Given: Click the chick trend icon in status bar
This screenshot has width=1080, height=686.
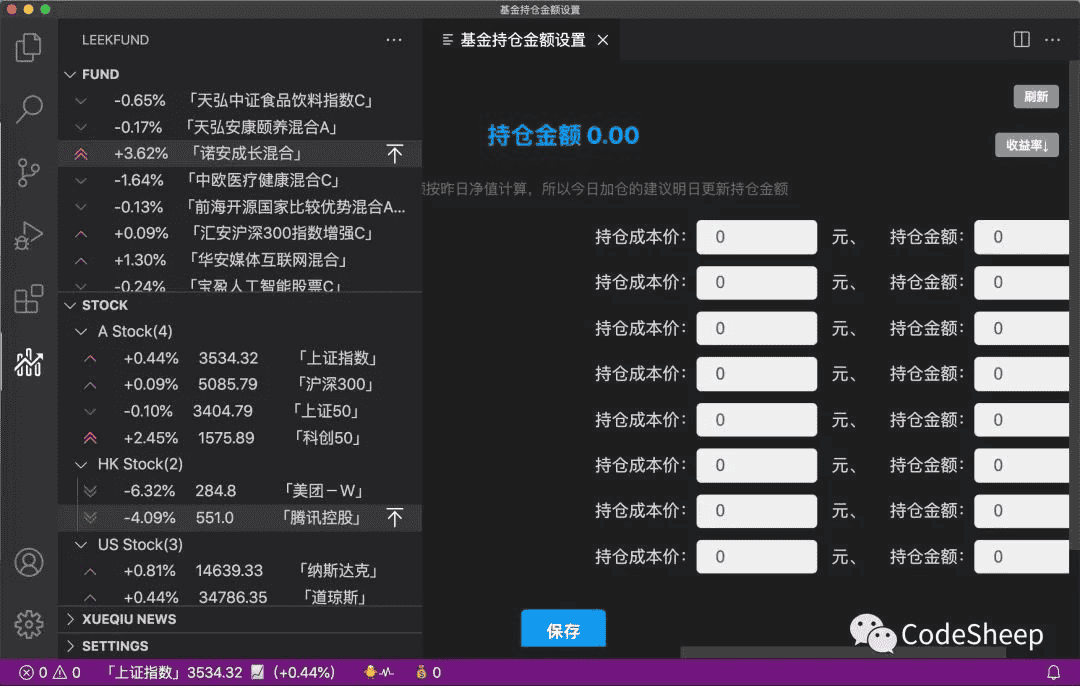Looking at the screenshot, I should coord(378,672).
